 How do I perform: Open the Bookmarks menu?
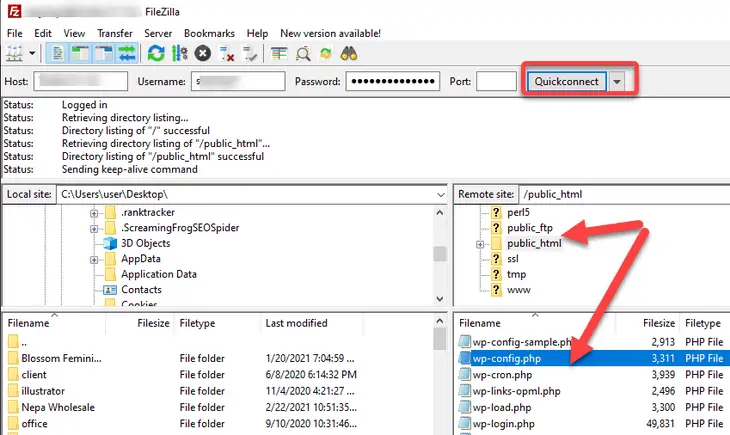click(x=209, y=34)
